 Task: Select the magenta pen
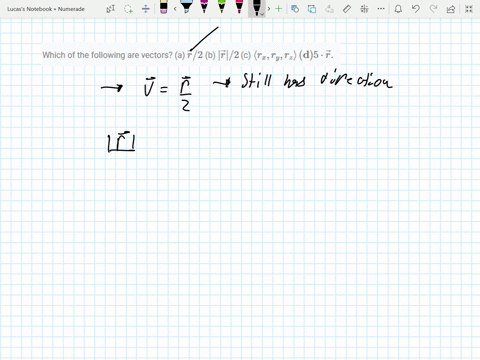click(x=204, y=7)
